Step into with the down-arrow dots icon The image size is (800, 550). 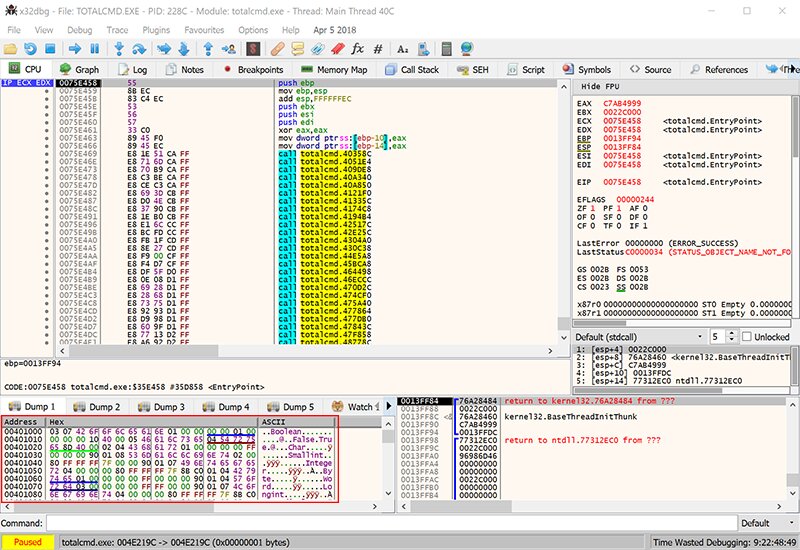[x=119, y=49]
